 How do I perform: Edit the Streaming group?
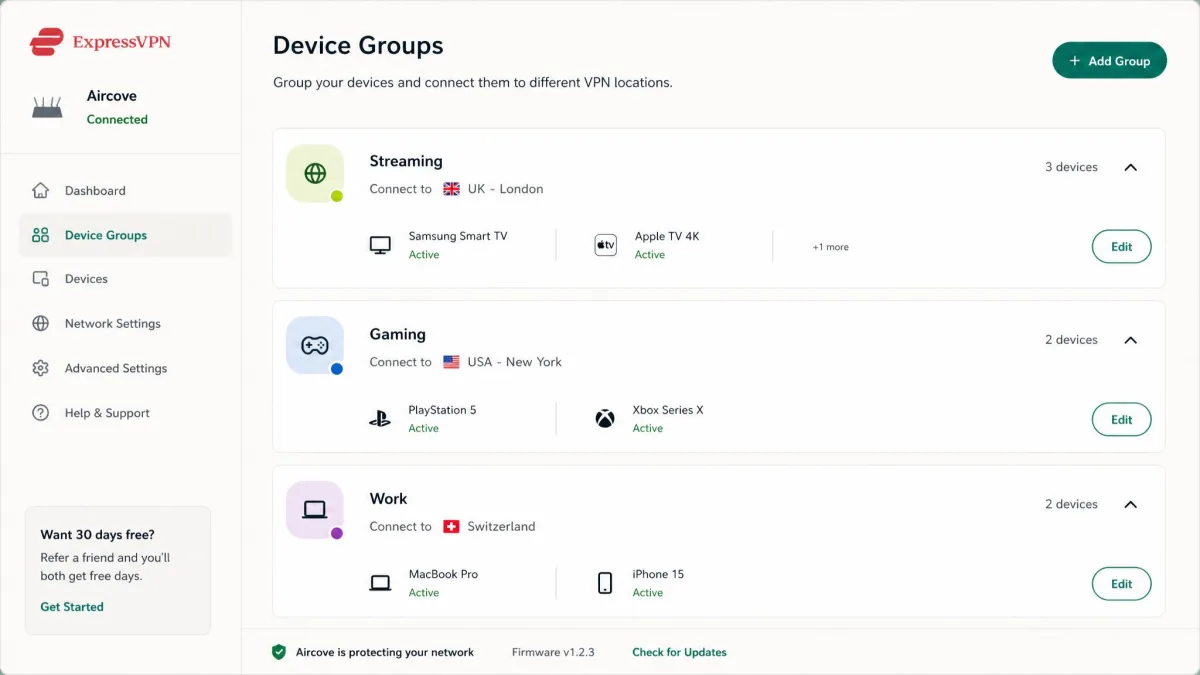(1121, 247)
